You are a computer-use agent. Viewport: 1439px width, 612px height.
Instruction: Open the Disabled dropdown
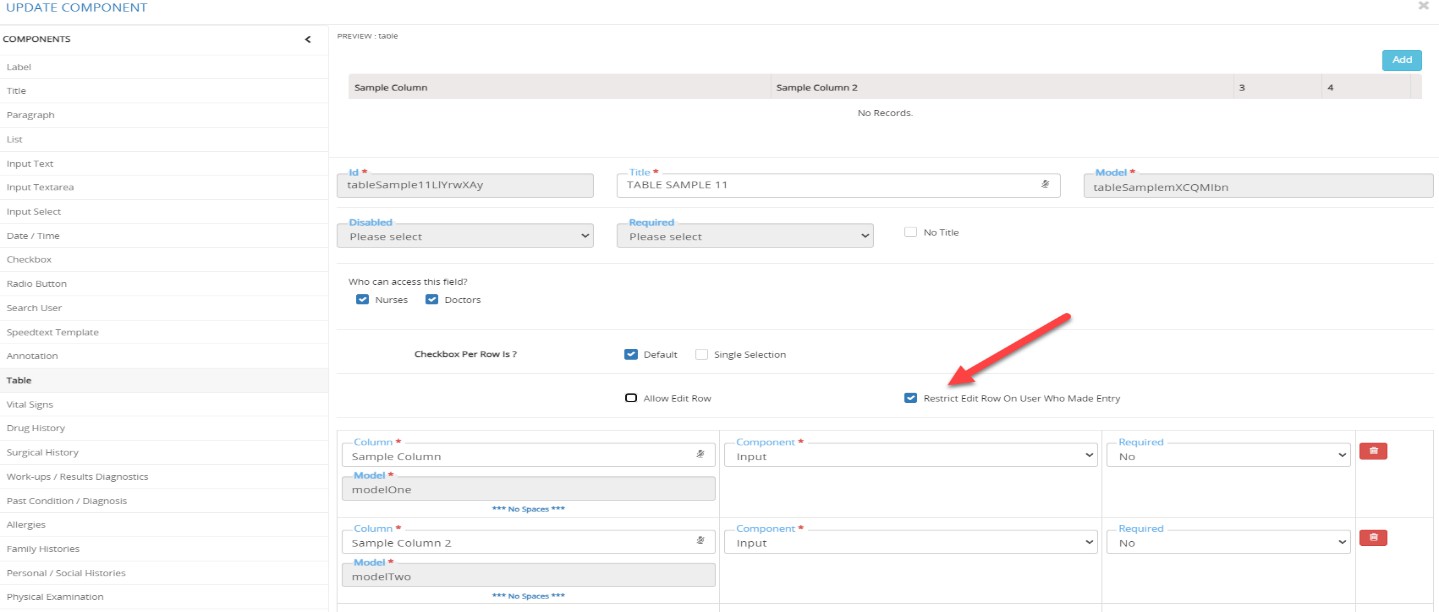coord(465,236)
